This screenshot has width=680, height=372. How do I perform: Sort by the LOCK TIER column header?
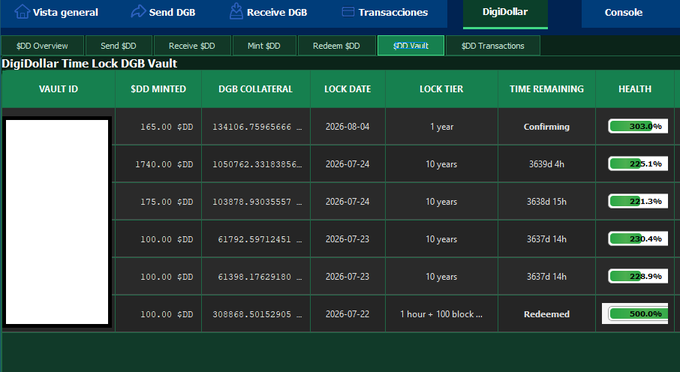[x=441, y=89]
